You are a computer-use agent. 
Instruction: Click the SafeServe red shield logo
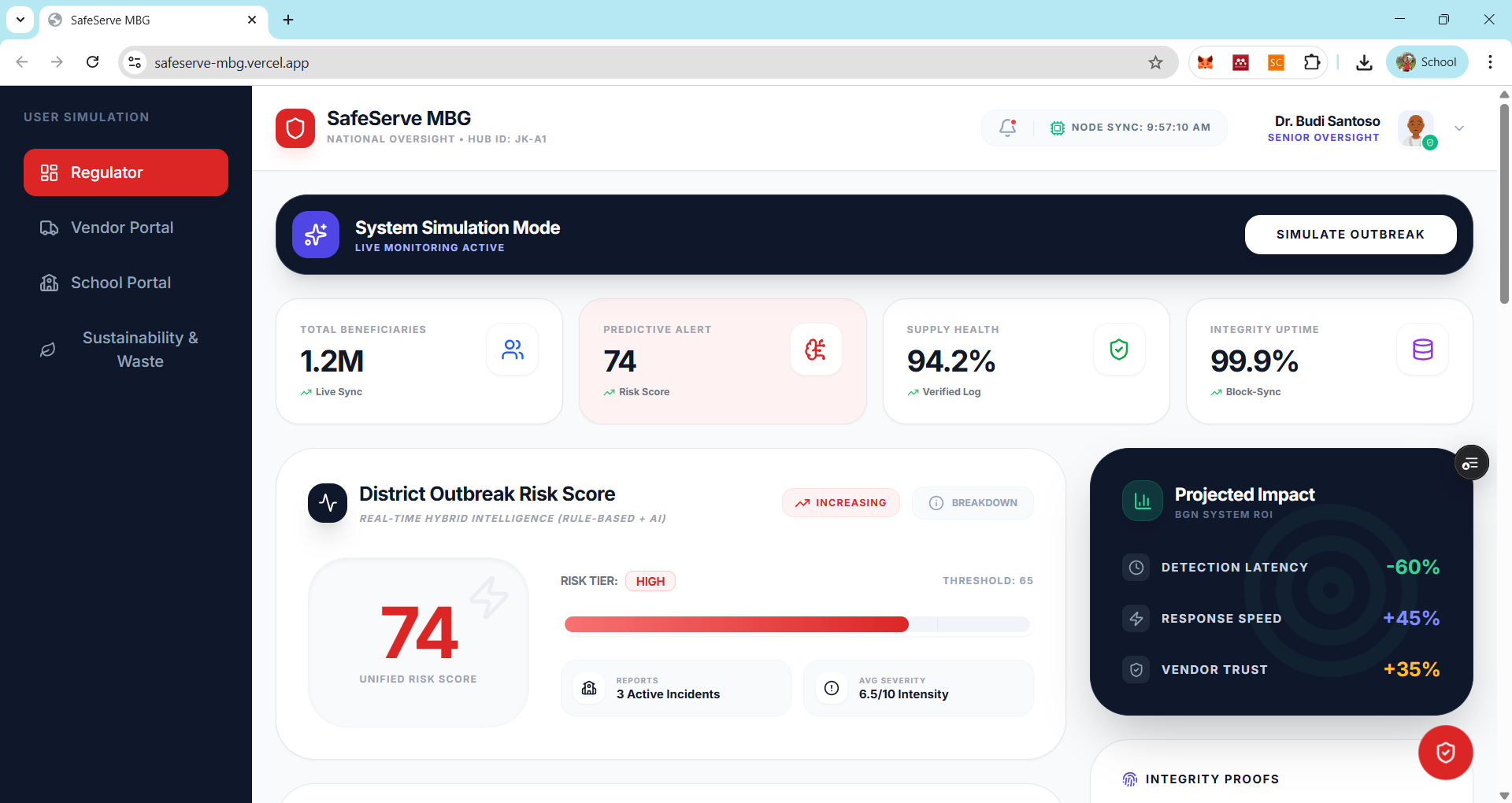(295, 128)
